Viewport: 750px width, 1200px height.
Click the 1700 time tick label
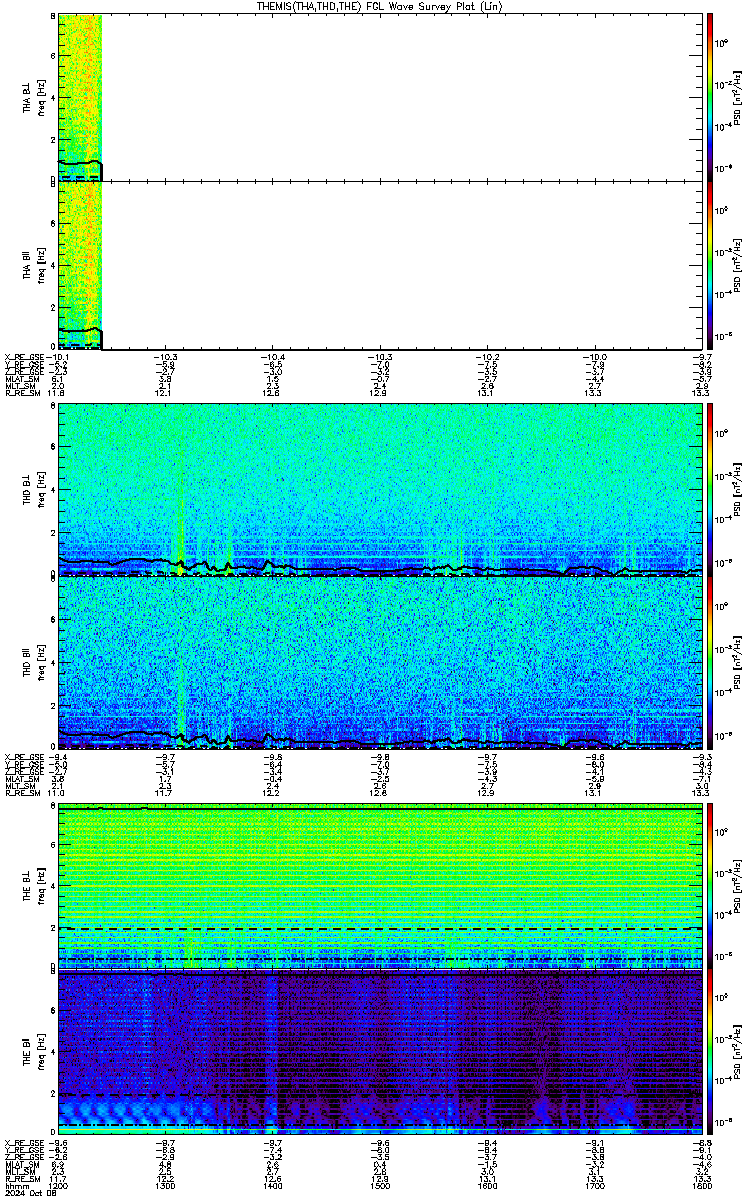[594, 1186]
